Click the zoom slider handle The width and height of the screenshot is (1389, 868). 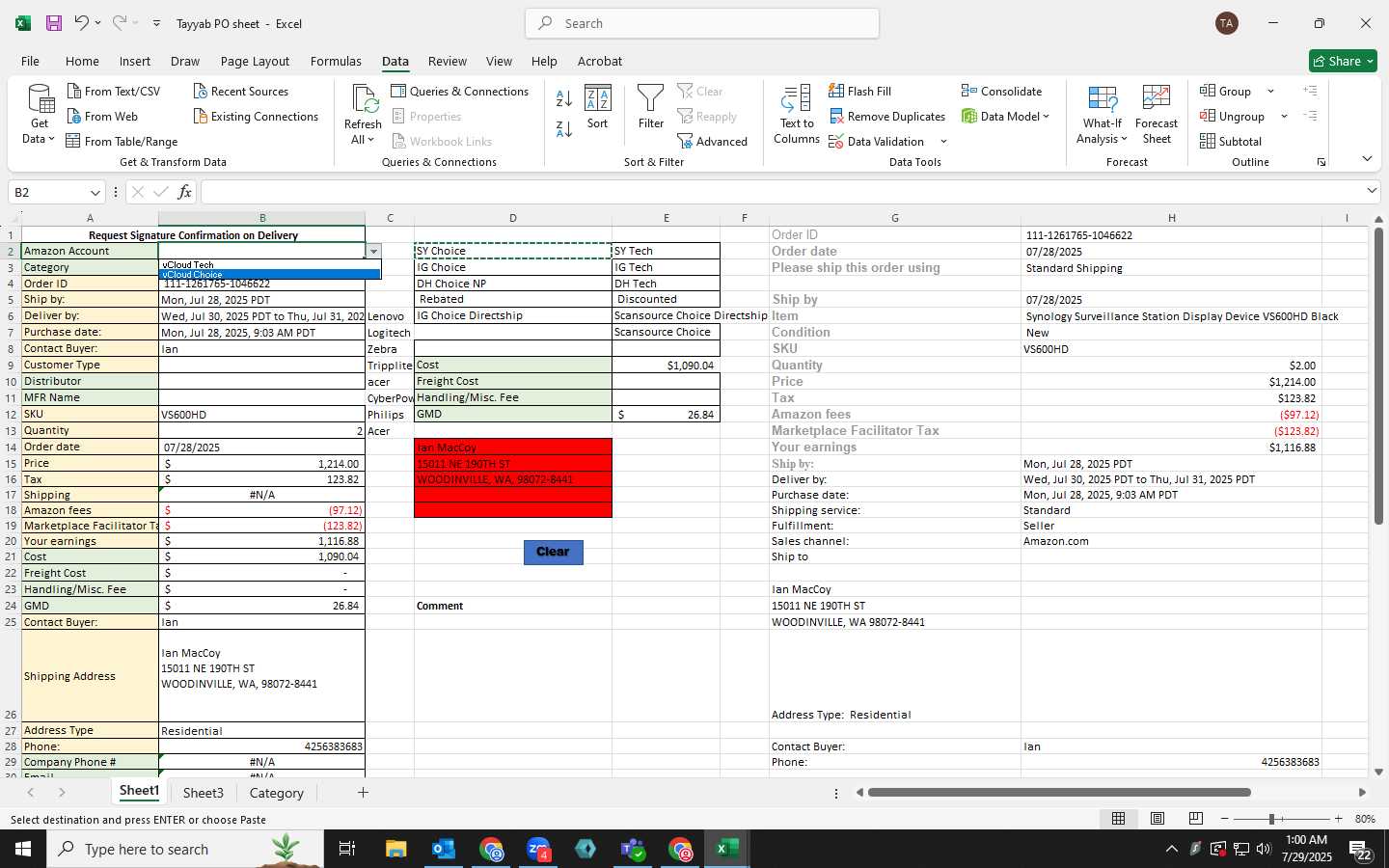1271,819
